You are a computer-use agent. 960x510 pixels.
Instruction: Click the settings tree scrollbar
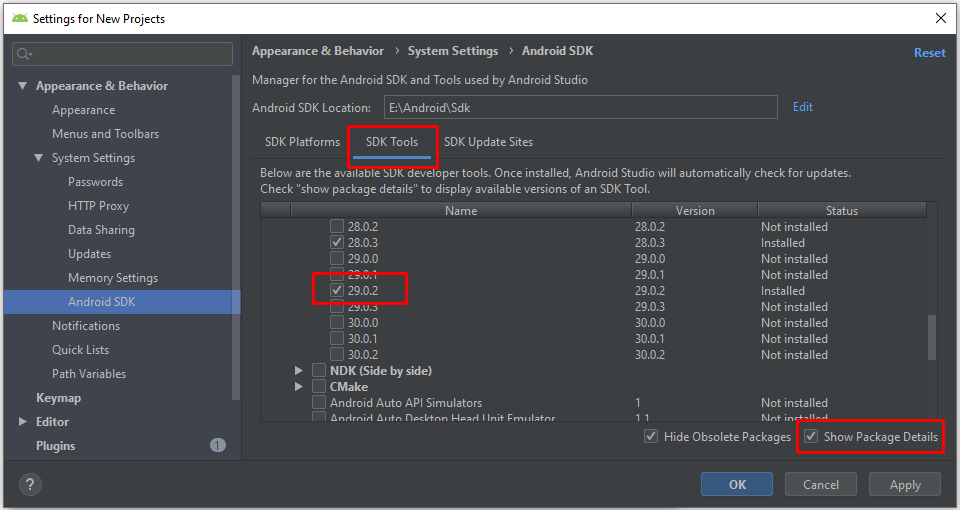point(236,238)
